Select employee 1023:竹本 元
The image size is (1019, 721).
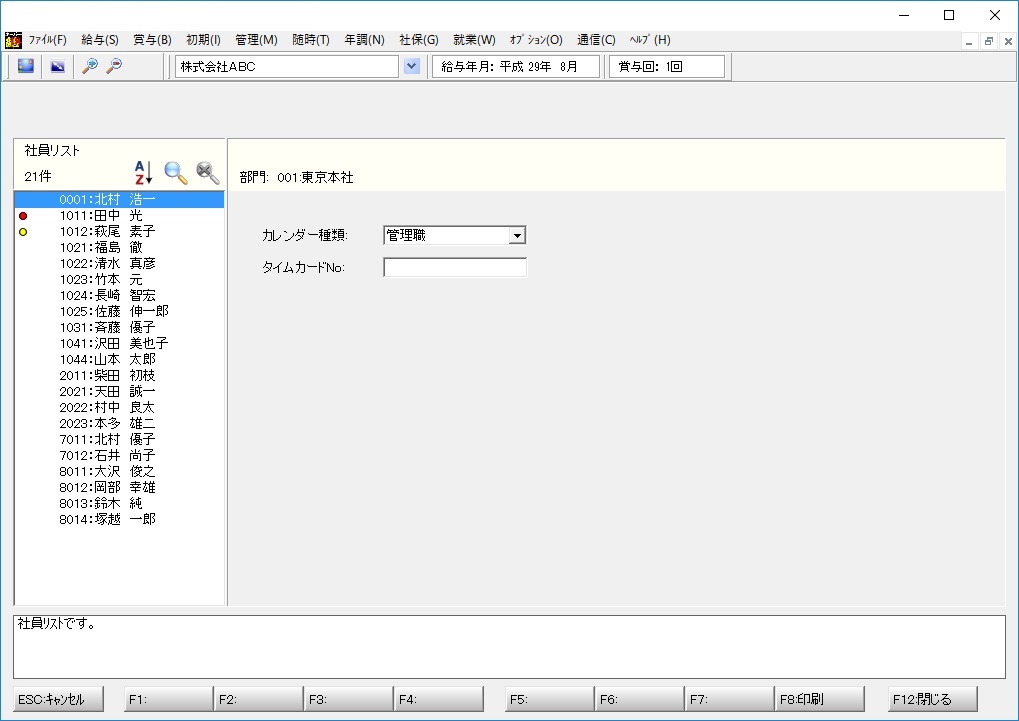click(120, 280)
